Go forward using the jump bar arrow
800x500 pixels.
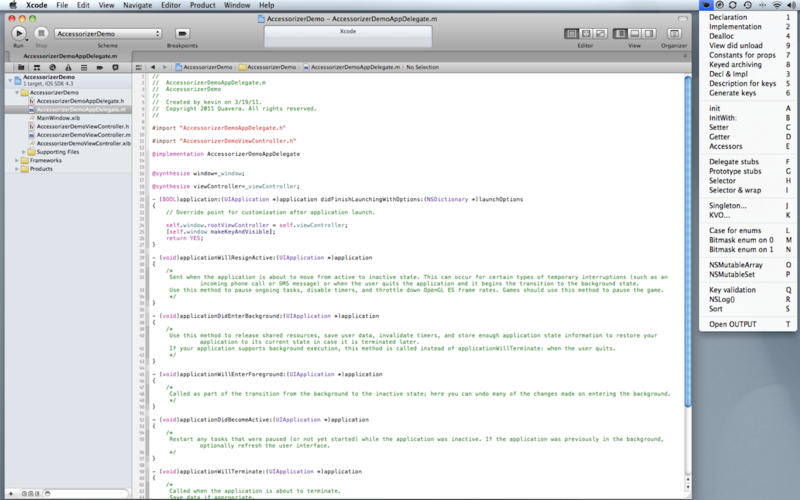[164, 67]
